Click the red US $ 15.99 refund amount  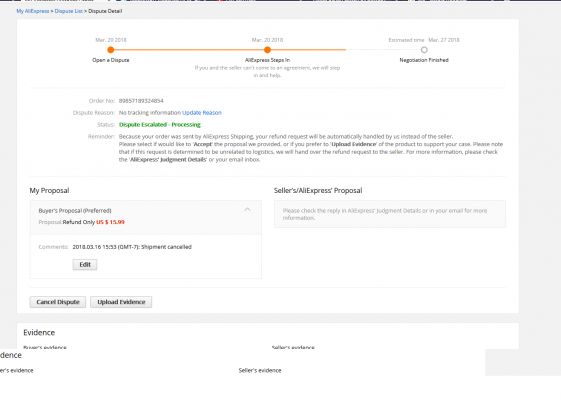pyautogui.click(x=110, y=222)
